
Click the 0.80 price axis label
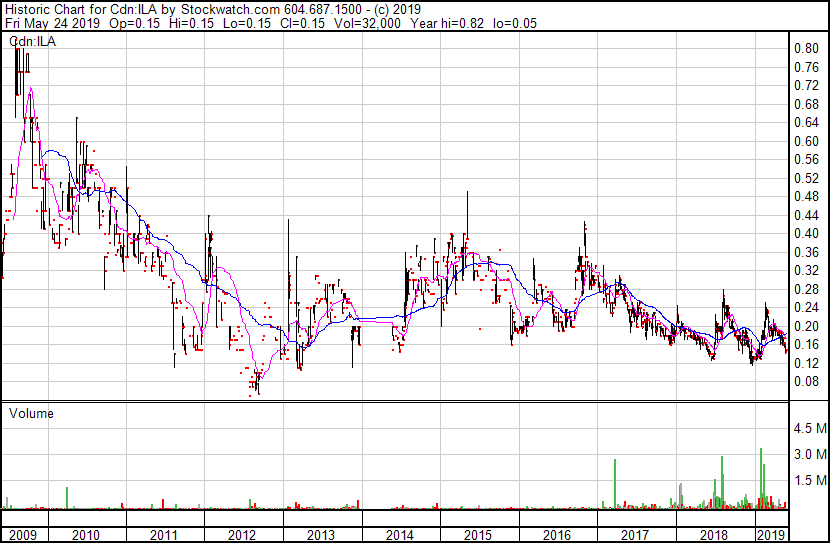tap(806, 48)
